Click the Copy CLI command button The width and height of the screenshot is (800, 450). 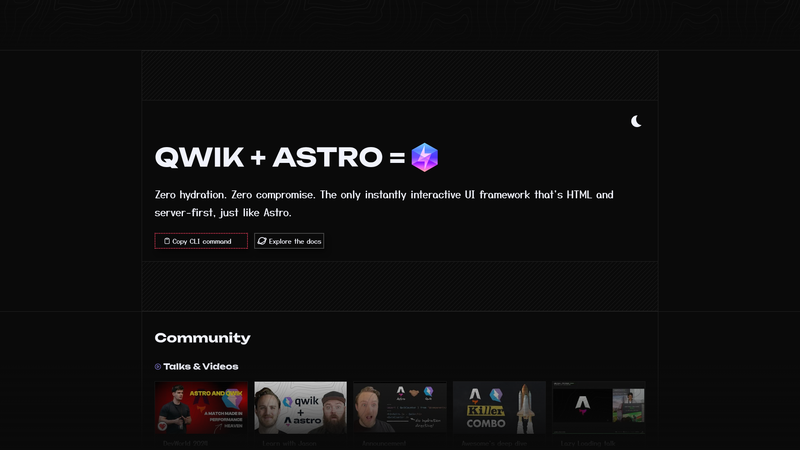(201, 241)
